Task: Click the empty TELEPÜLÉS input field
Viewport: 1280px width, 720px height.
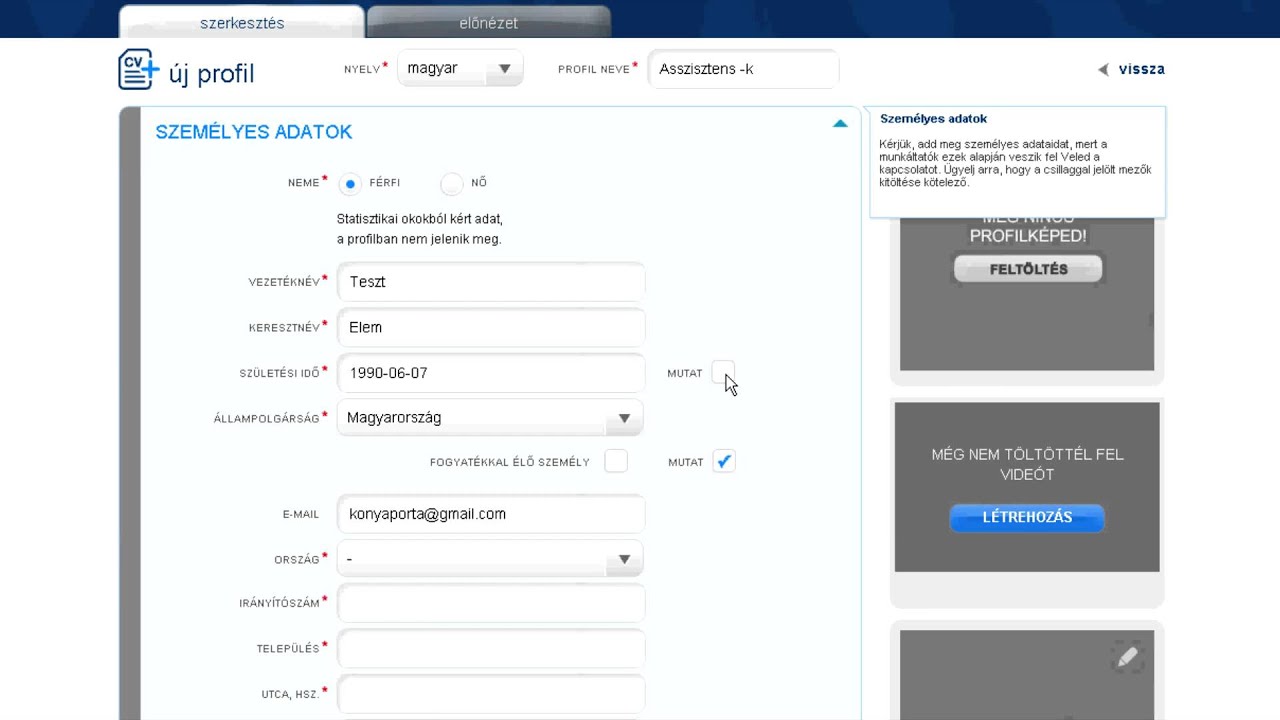Action: 491,648
